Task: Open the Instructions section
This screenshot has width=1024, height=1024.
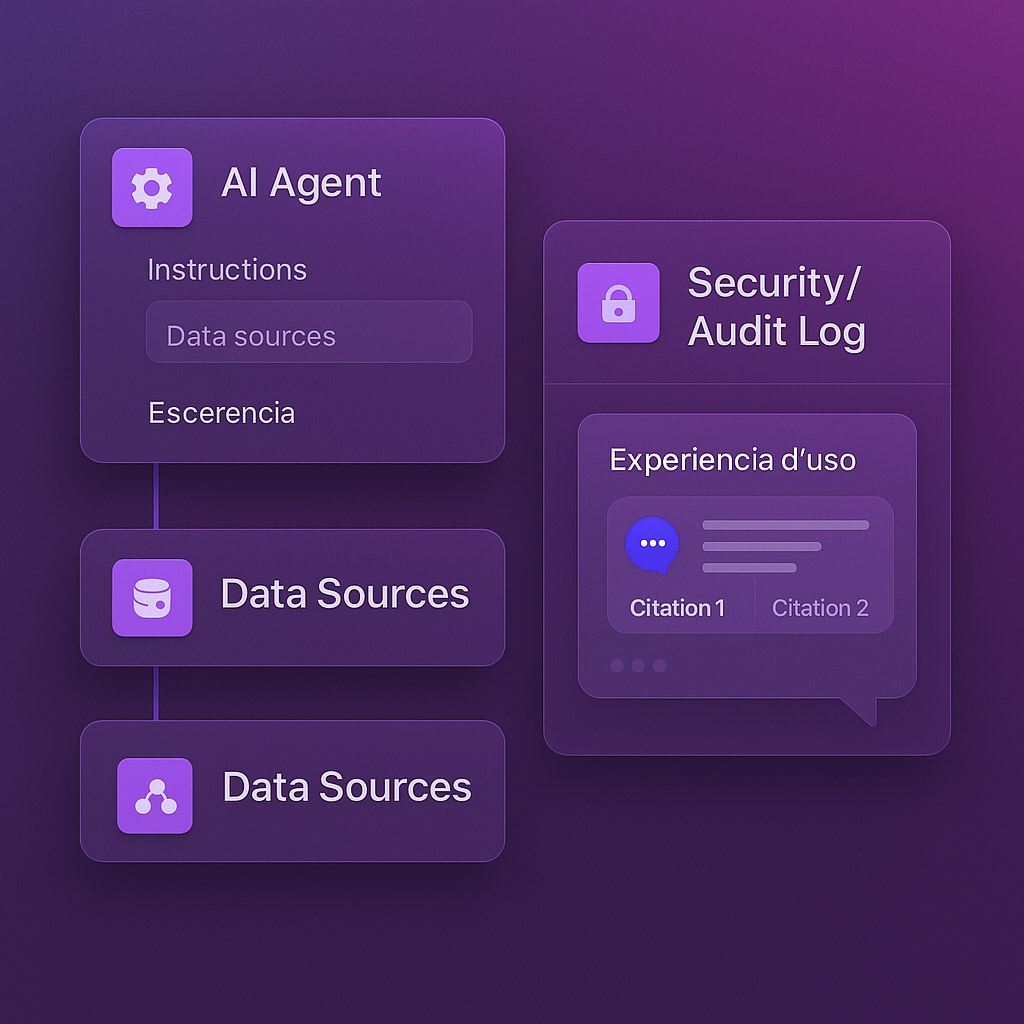Action: (227, 270)
